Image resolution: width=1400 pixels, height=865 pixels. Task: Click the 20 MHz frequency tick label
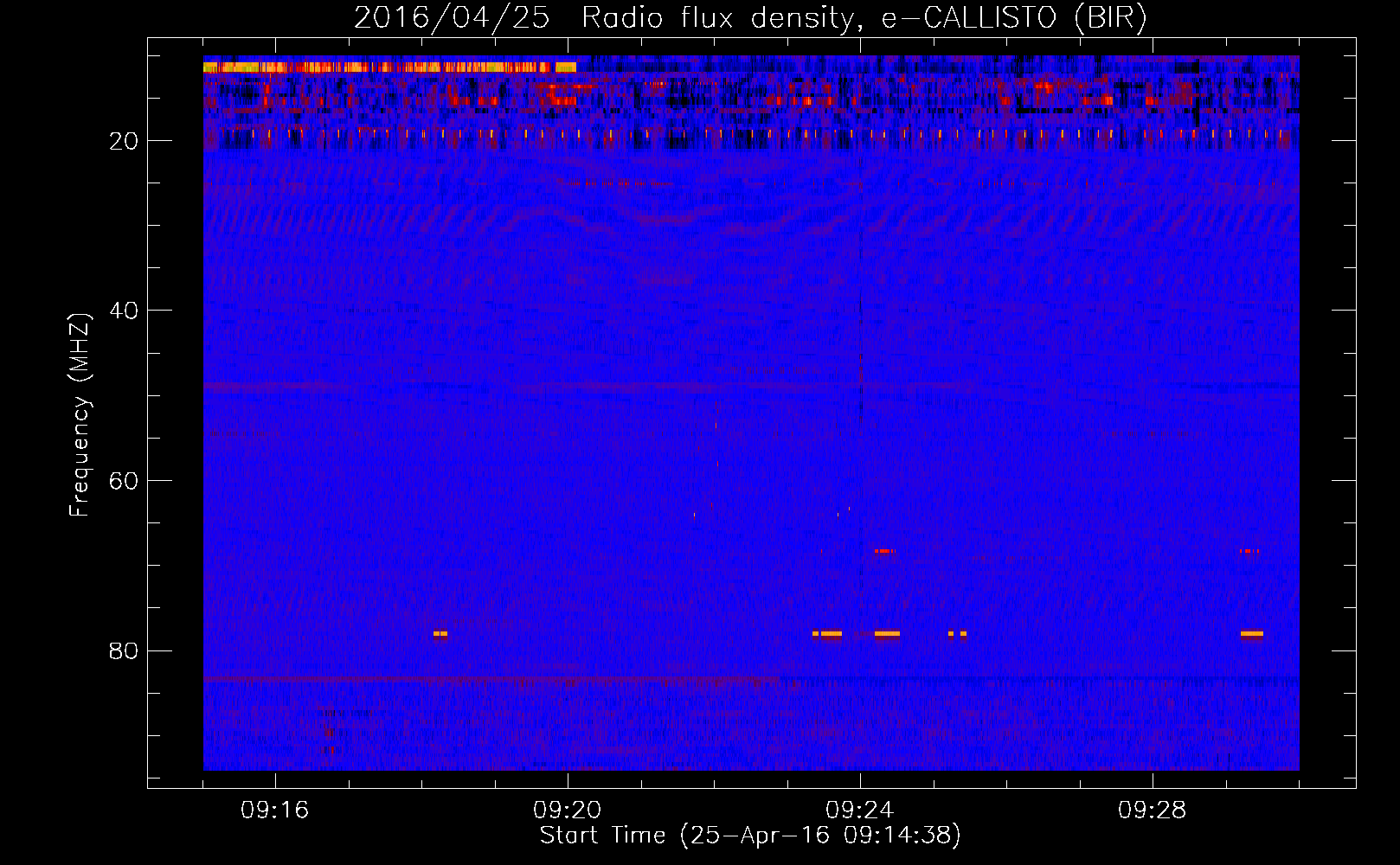(124, 141)
